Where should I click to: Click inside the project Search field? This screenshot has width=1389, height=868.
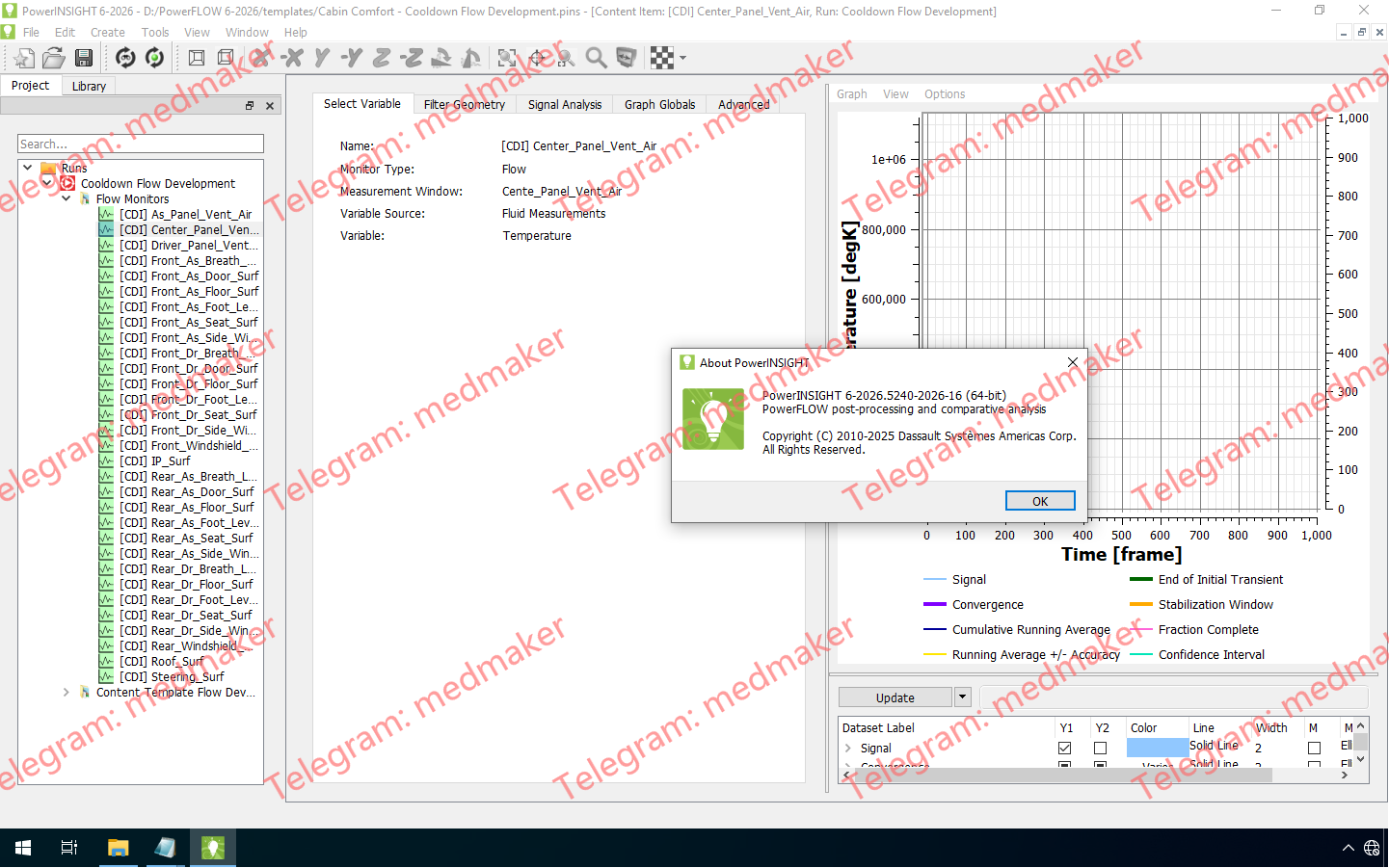pyautogui.click(x=140, y=143)
